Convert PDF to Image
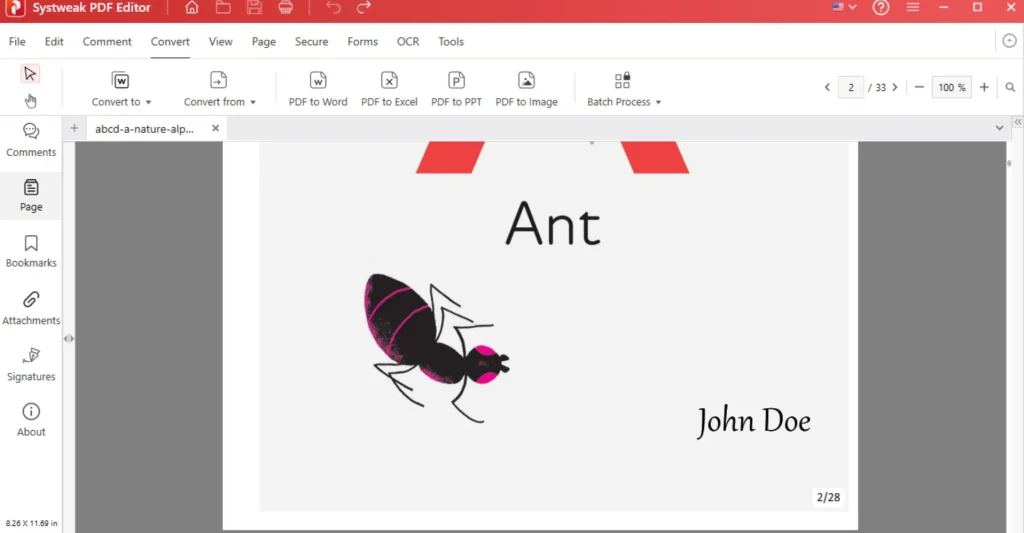Screen dimensions: 1024x533 coord(526,89)
